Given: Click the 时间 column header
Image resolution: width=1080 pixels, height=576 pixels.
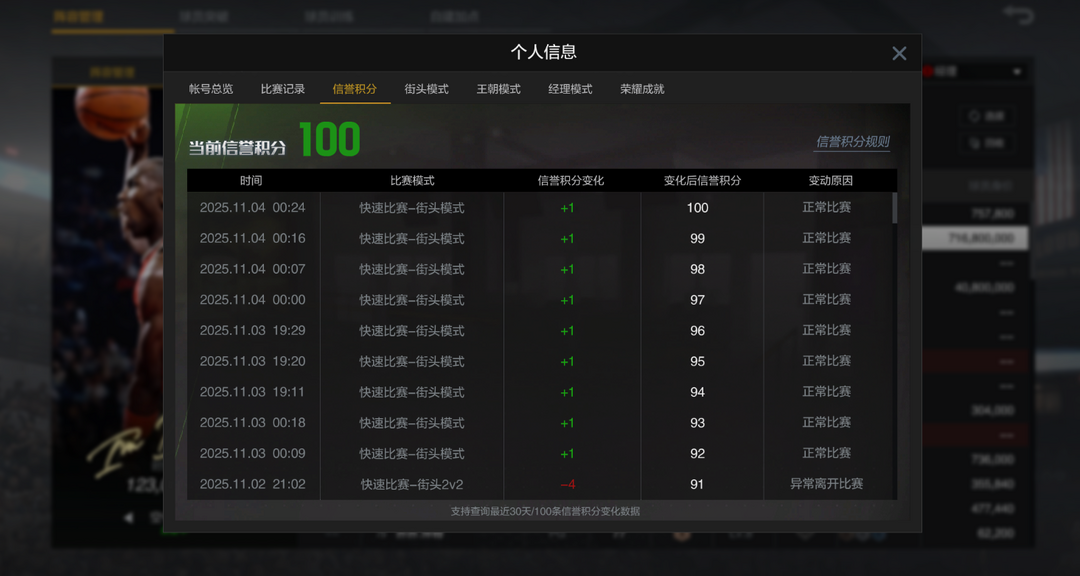Looking at the screenshot, I should tap(251, 181).
